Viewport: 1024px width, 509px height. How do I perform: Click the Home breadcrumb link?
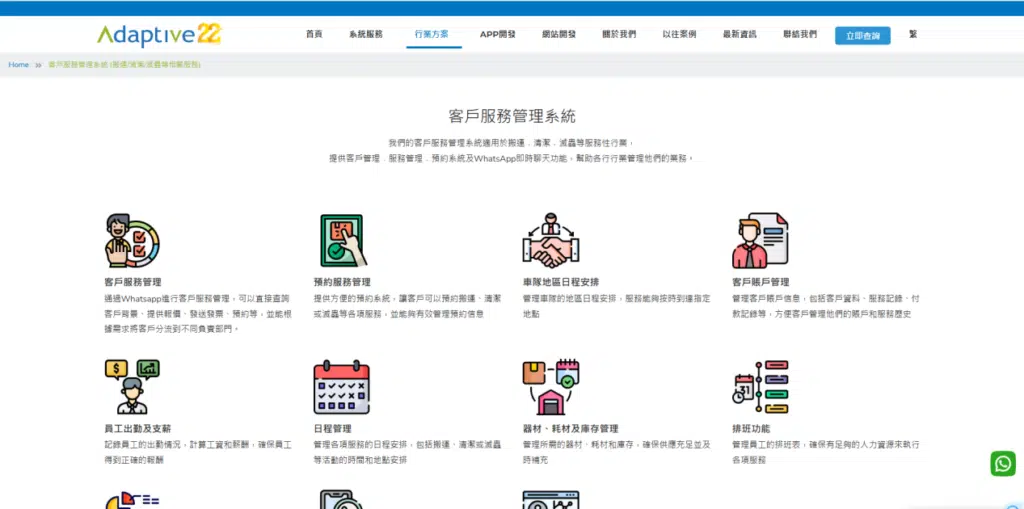coord(18,64)
